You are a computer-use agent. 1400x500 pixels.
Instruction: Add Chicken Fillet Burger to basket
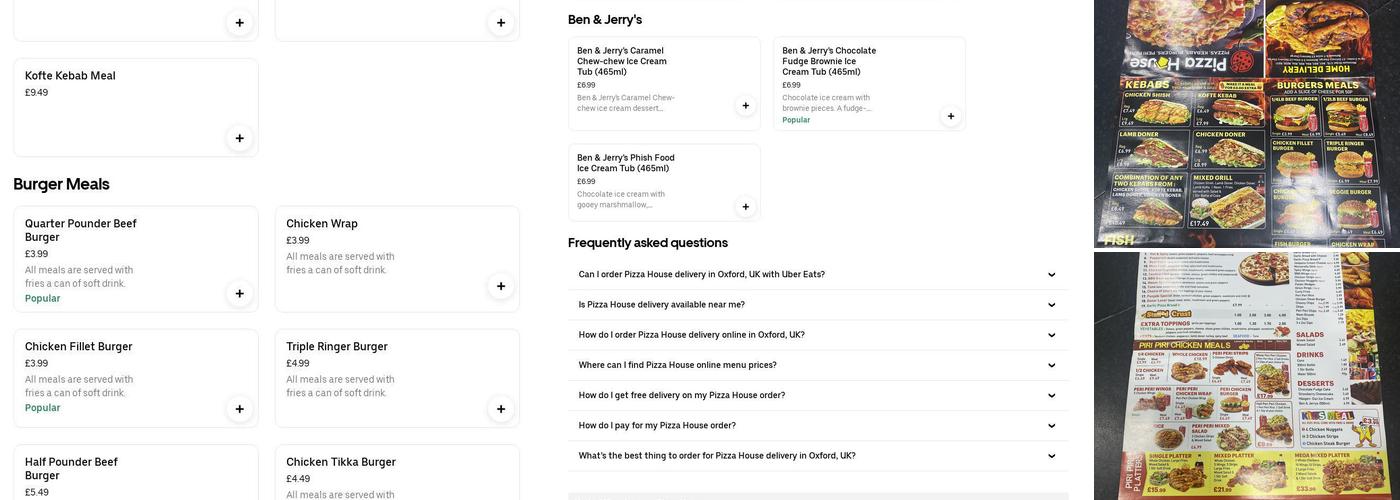239,409
